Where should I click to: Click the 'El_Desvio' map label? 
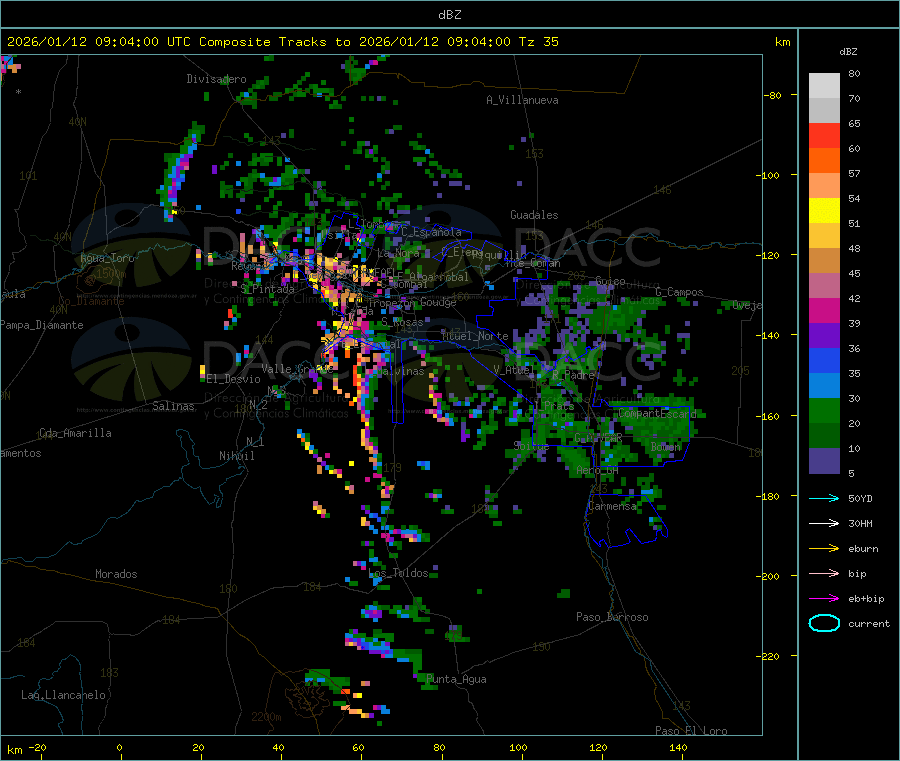coord(233,379)
